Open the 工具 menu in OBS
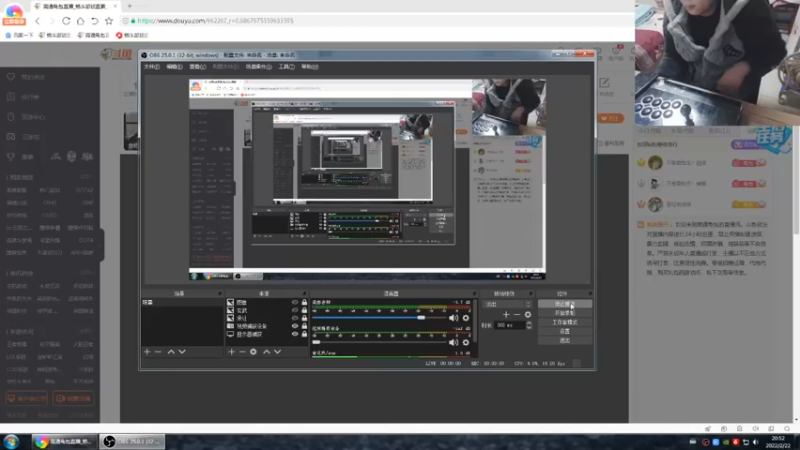The height and width of the screenshot is (450, 800). pyautogui.click(x=286, y=67)
